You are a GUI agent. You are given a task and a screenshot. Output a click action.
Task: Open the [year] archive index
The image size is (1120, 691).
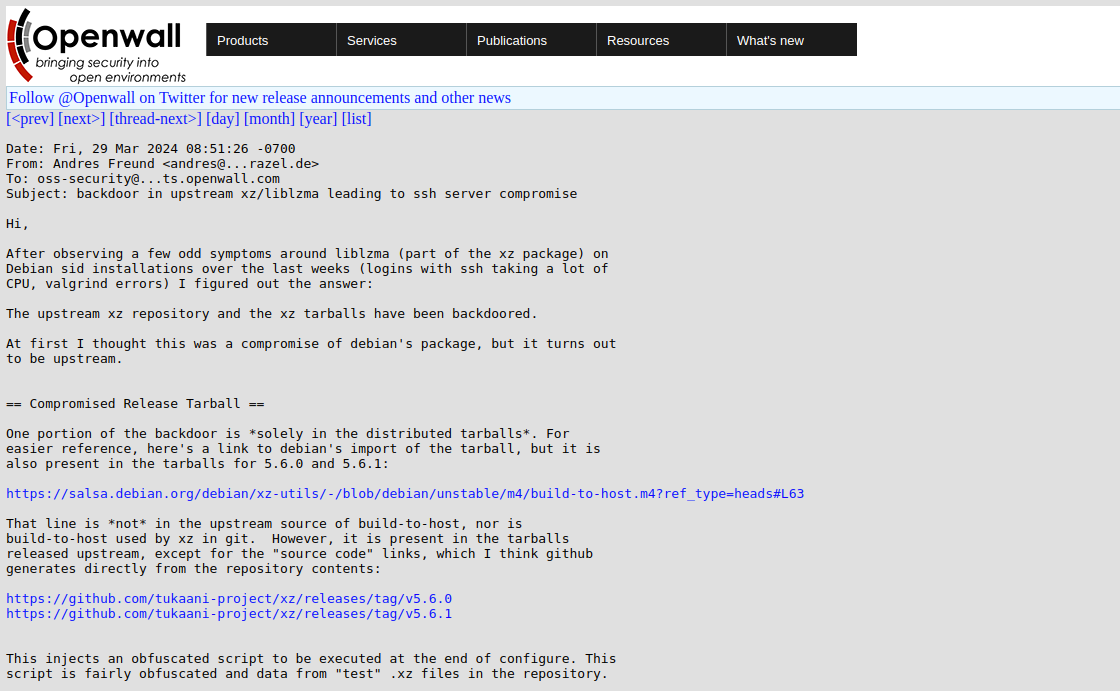(318, 119)
